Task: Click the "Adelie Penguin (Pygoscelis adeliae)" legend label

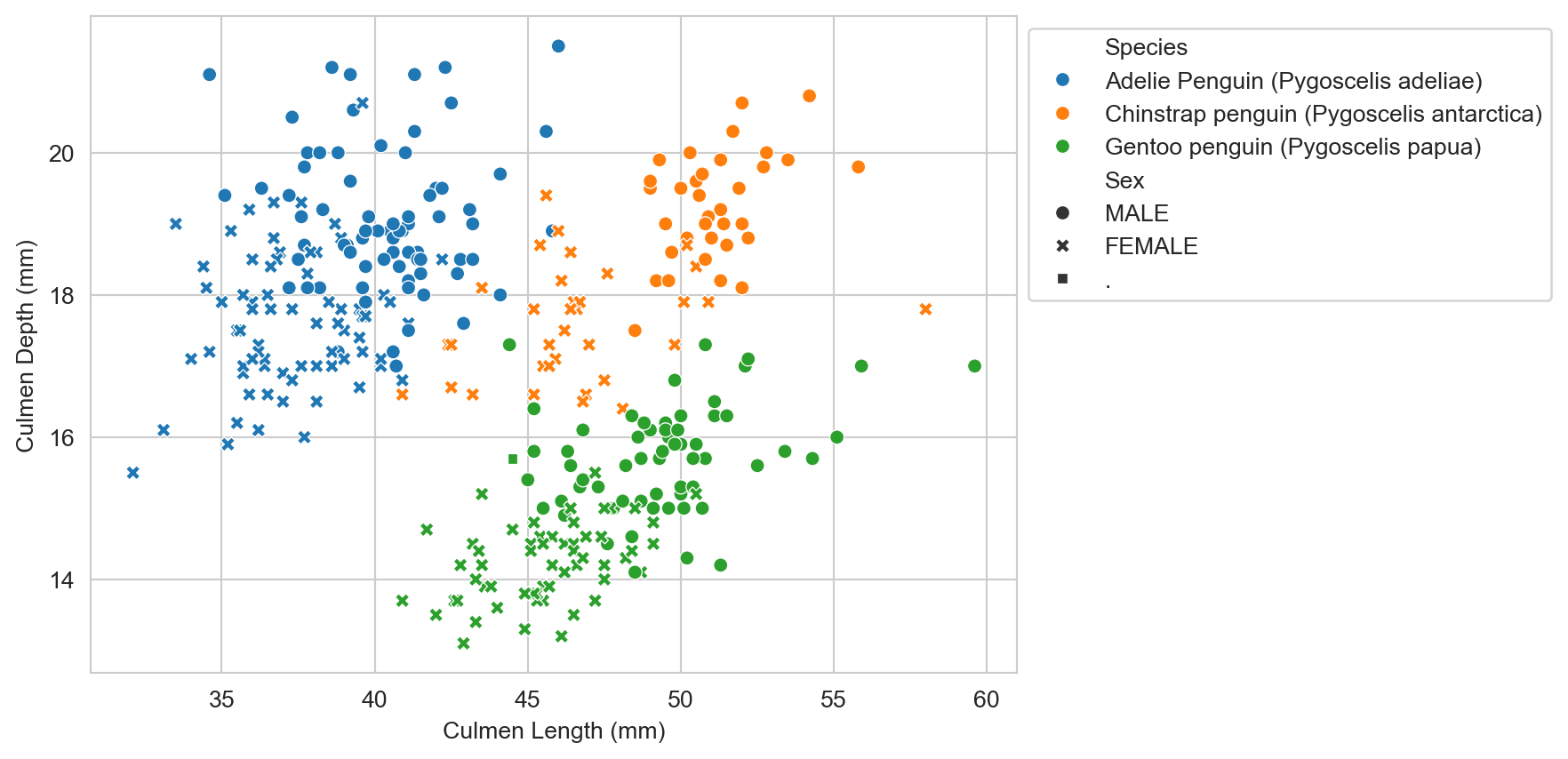Action: [x=1293, y=81]
